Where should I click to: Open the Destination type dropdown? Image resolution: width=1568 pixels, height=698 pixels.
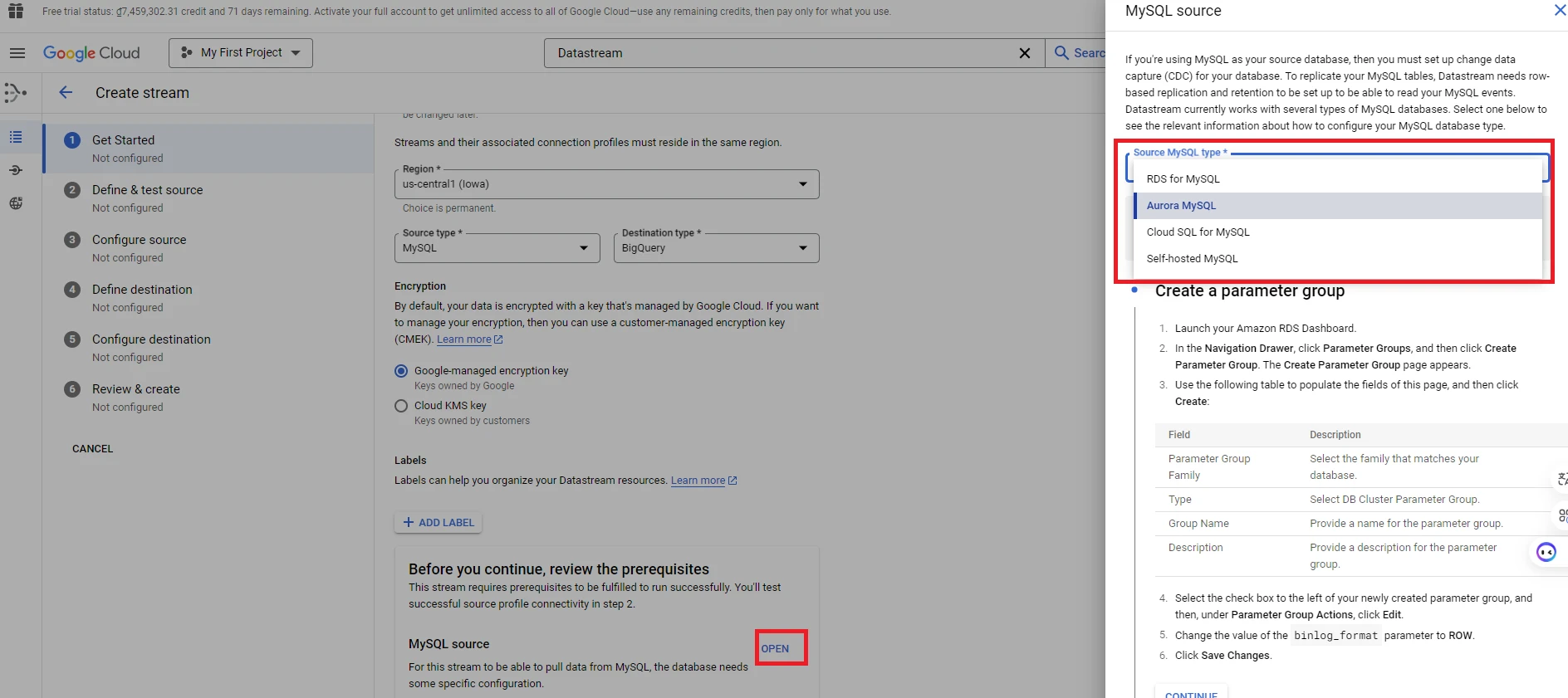tap(716, 248)
